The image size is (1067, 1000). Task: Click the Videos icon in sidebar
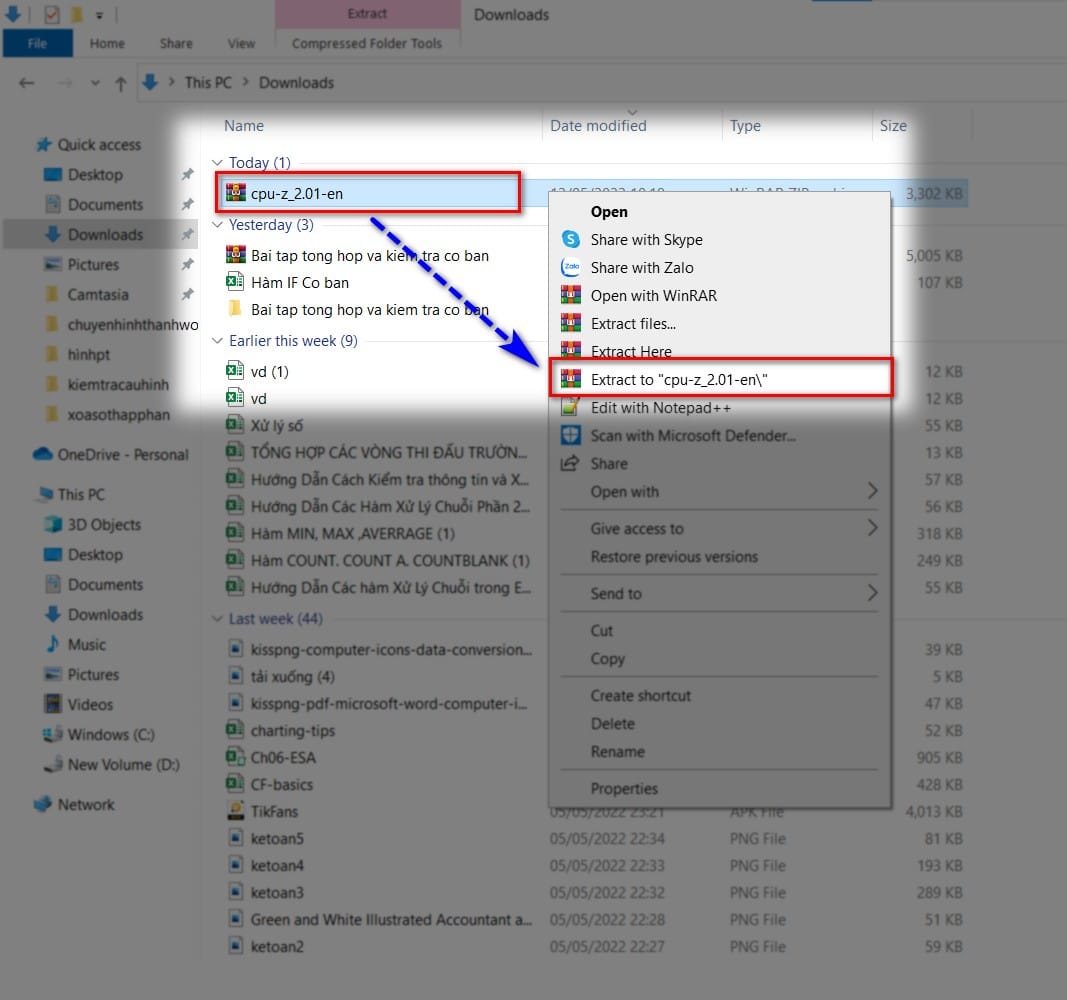coord(52,703)
